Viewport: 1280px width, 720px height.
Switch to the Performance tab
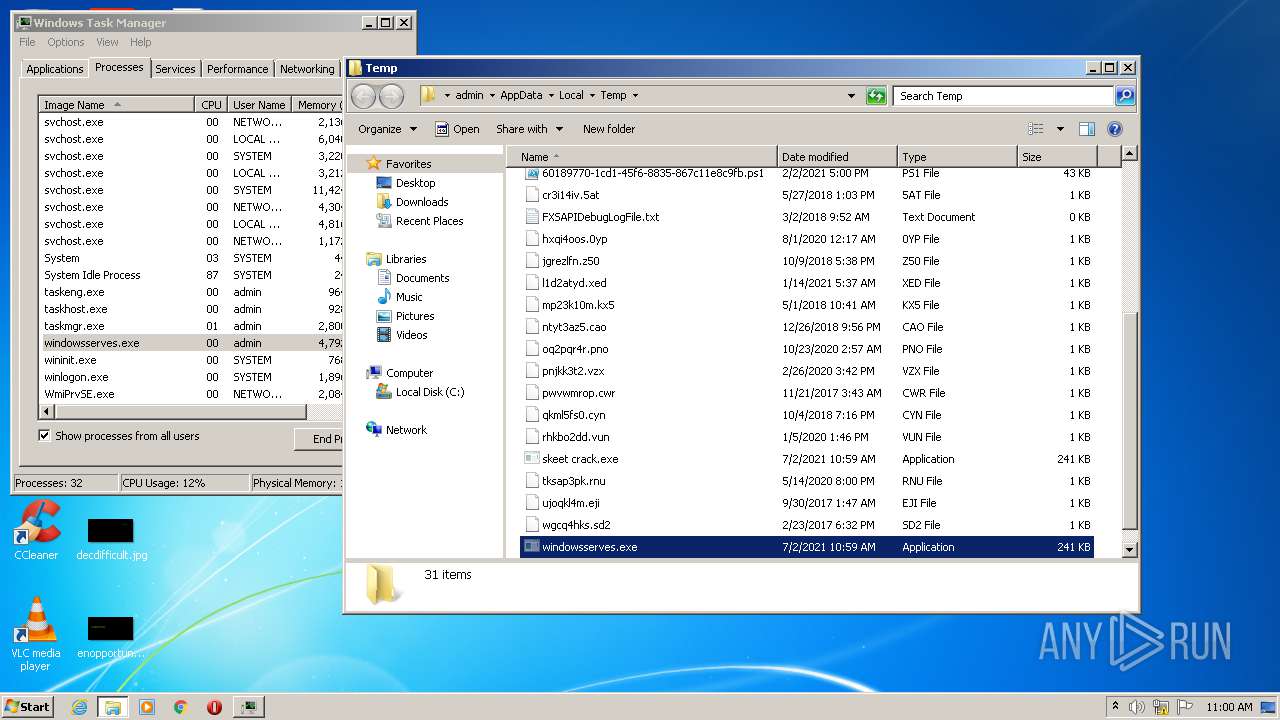238,69
